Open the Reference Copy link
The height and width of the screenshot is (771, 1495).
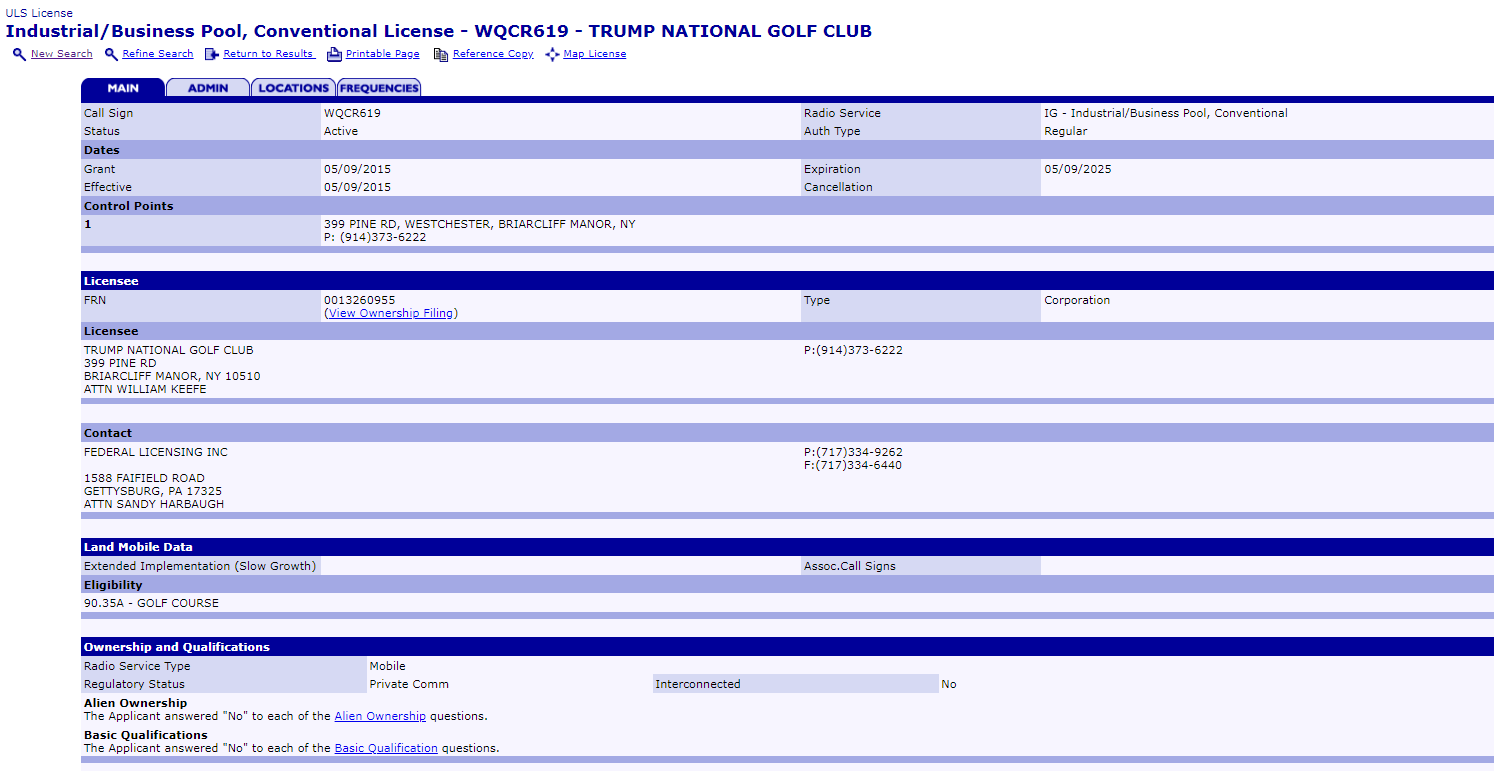coord(493,54)
